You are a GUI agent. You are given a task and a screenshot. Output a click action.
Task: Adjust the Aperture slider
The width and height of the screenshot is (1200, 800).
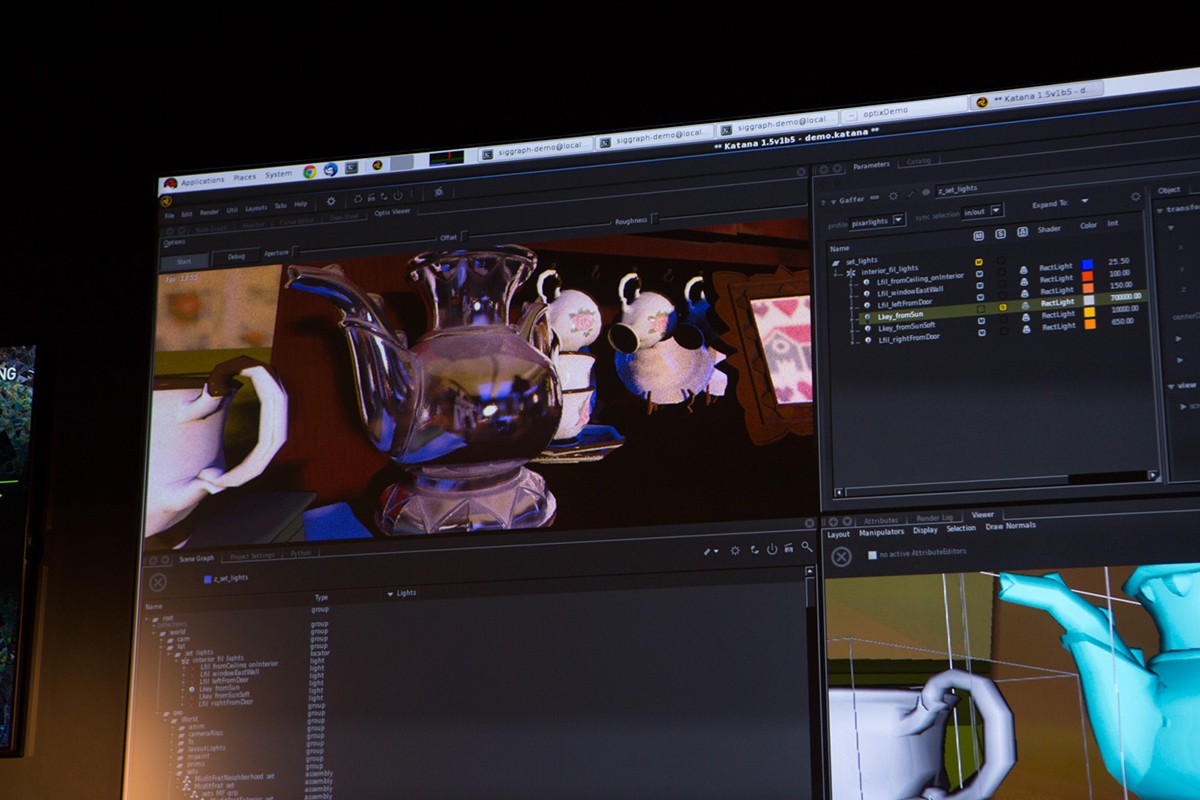[x=364, y=247]
